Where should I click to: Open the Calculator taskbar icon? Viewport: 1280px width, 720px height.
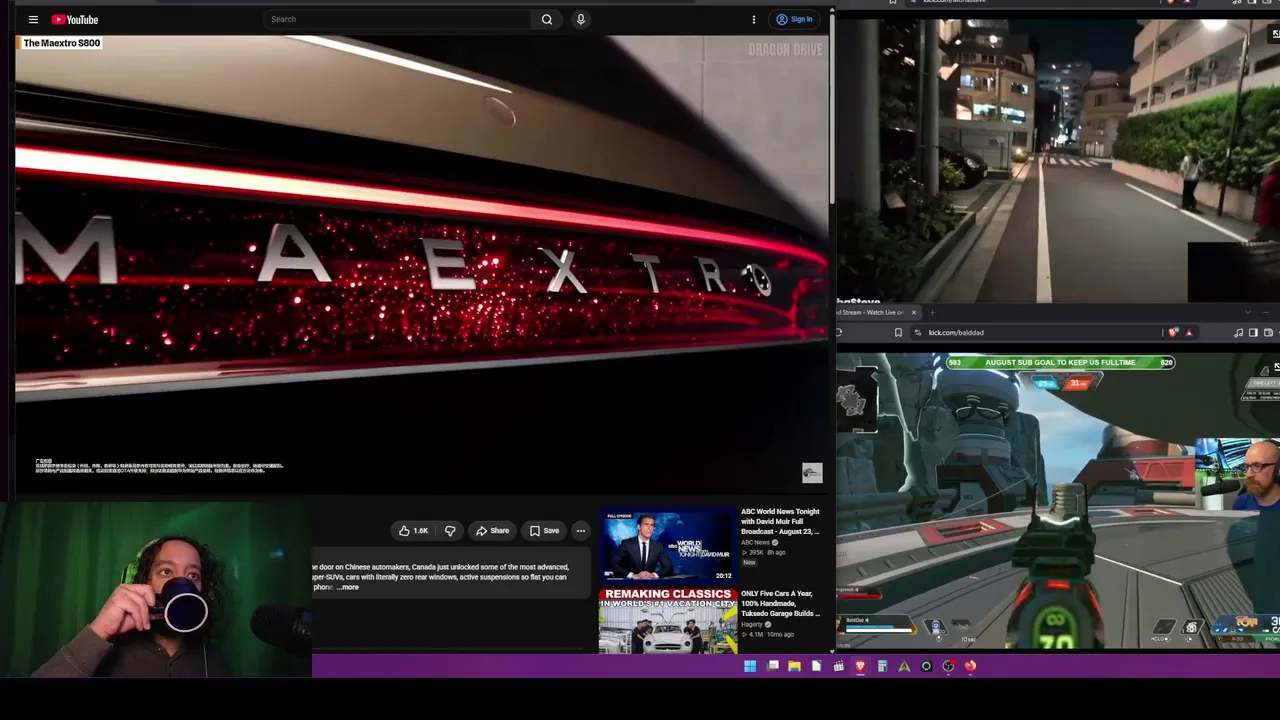(882, 666)
